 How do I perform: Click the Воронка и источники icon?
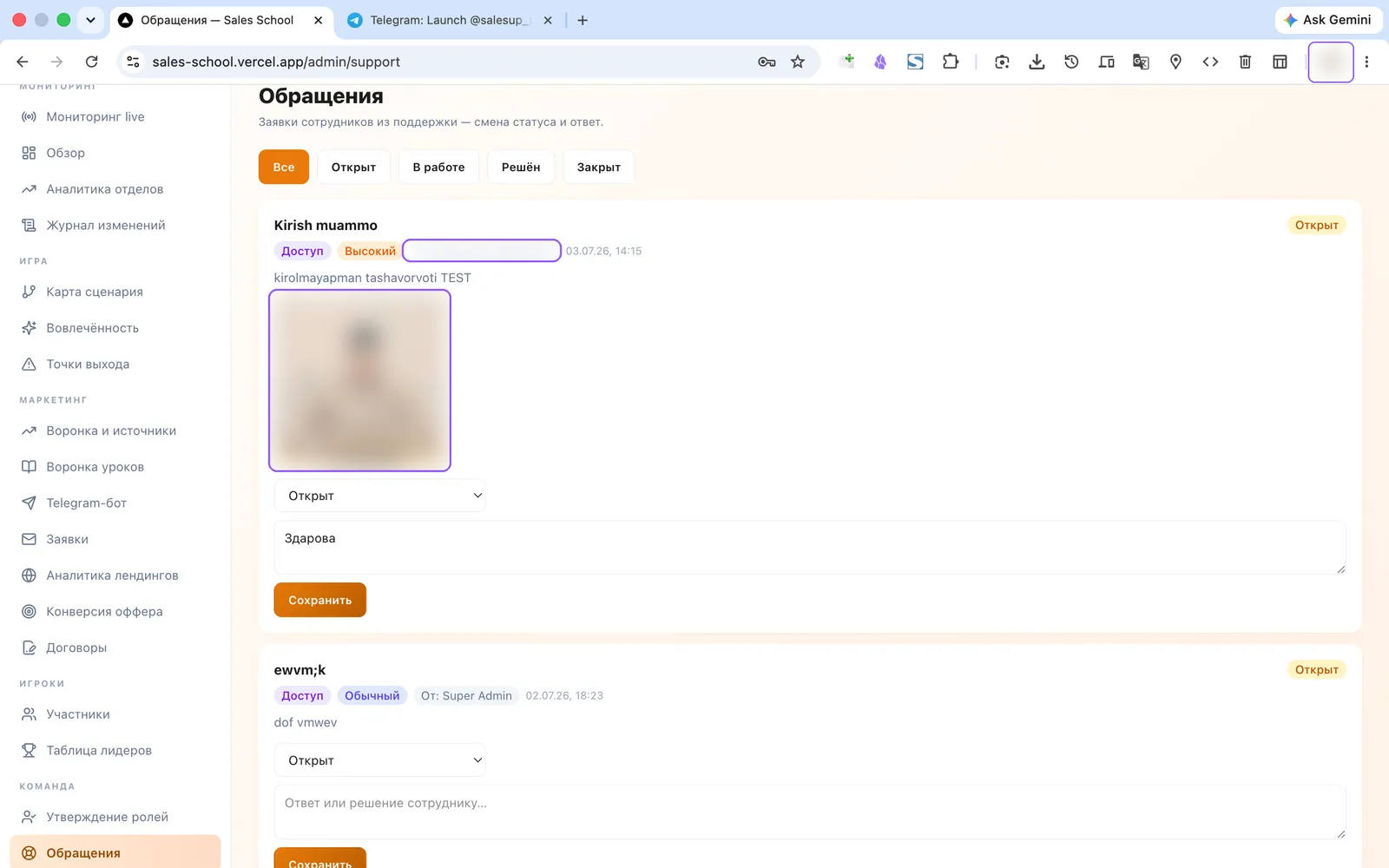[x=29, y=431]
